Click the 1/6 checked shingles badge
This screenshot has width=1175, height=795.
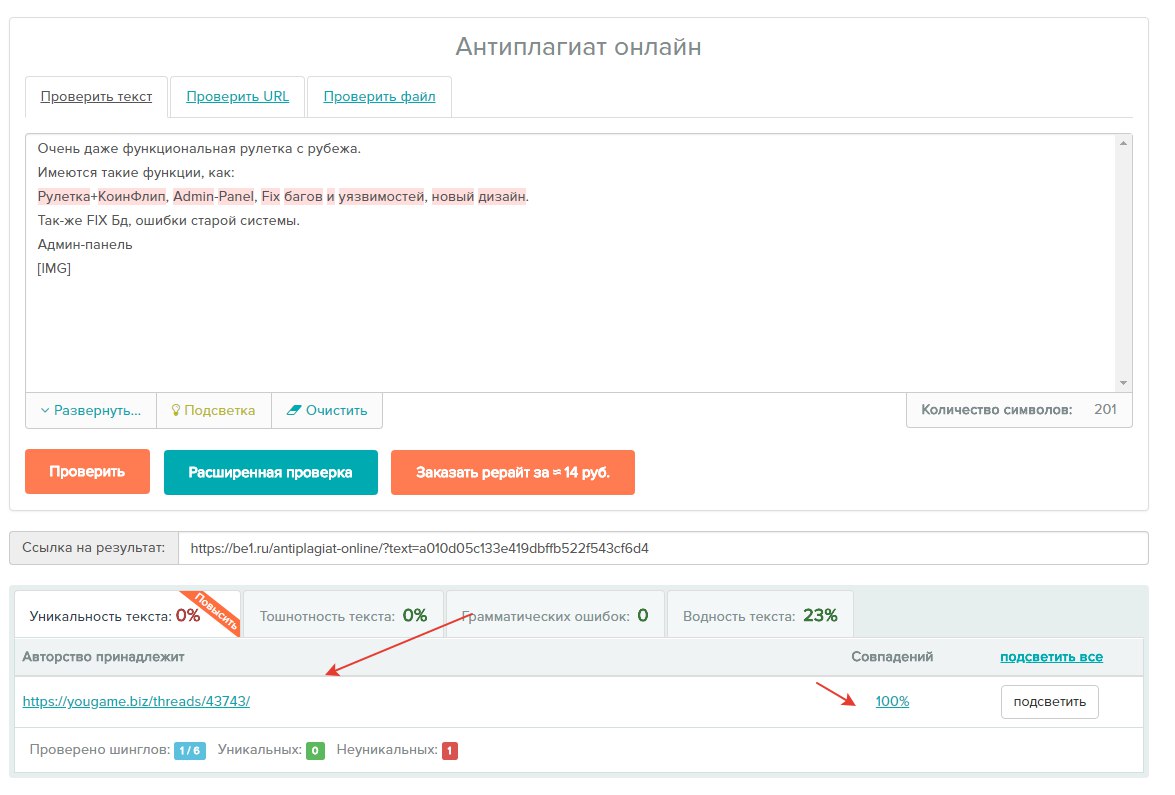pyautogui.click(x=190, y=751)
